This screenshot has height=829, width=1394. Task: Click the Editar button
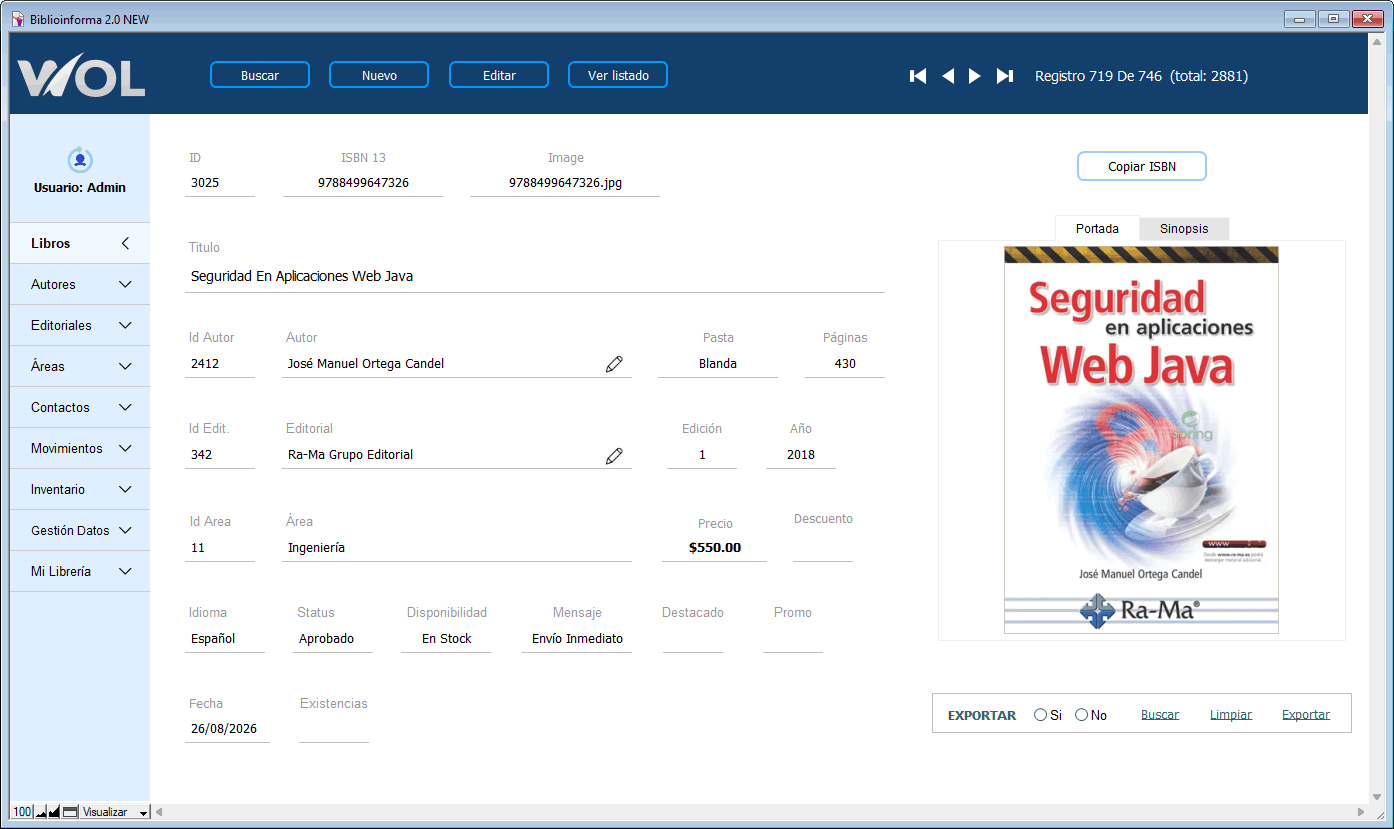coord(499,75)
